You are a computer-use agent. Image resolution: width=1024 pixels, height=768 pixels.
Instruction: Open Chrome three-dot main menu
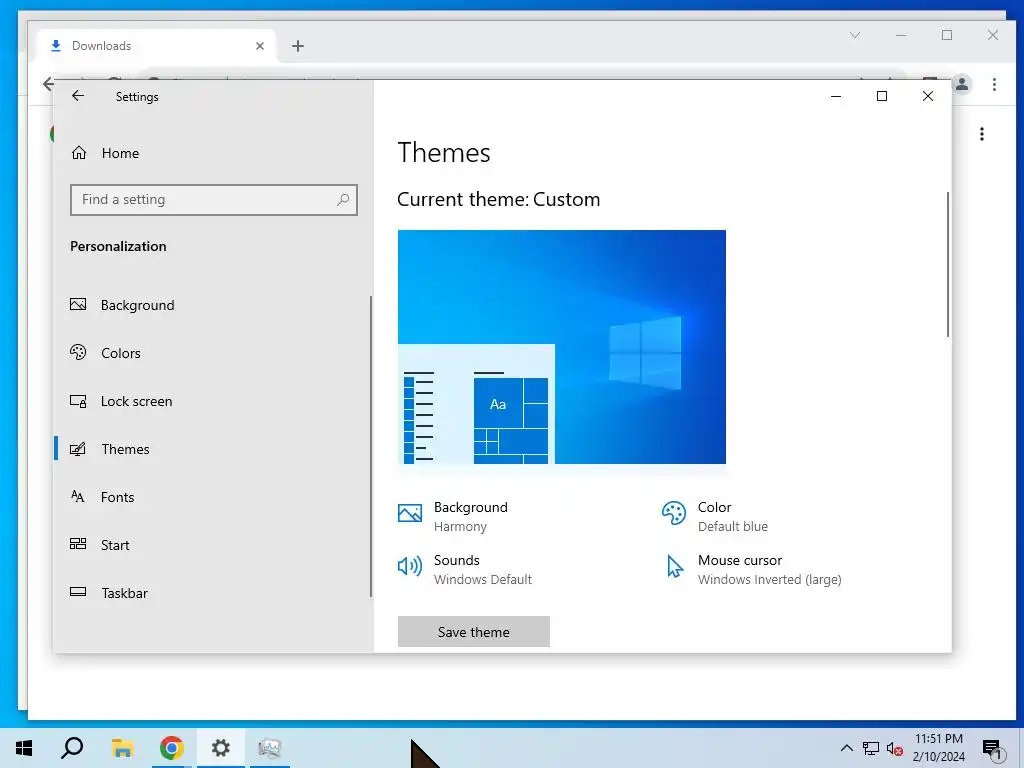(x=994, y=84)
